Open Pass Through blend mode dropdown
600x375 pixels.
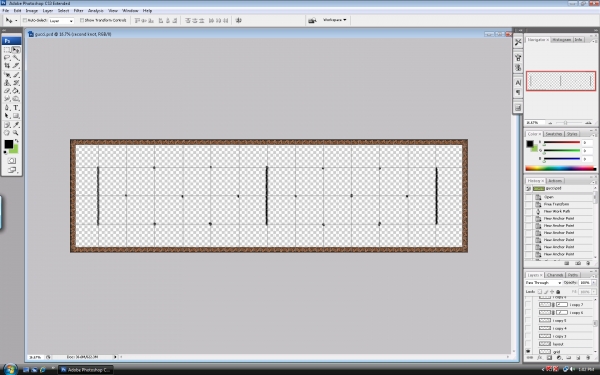coord(543,282)
